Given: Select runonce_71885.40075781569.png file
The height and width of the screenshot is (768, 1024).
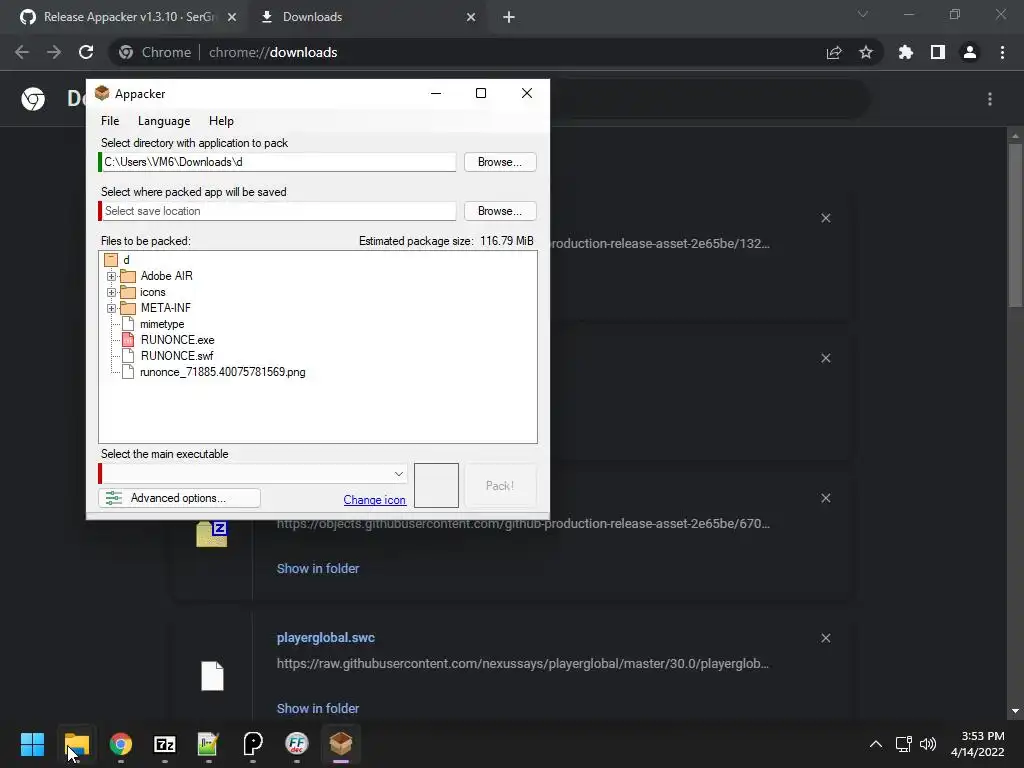Looking at the screenshot, I should [222, 372].
